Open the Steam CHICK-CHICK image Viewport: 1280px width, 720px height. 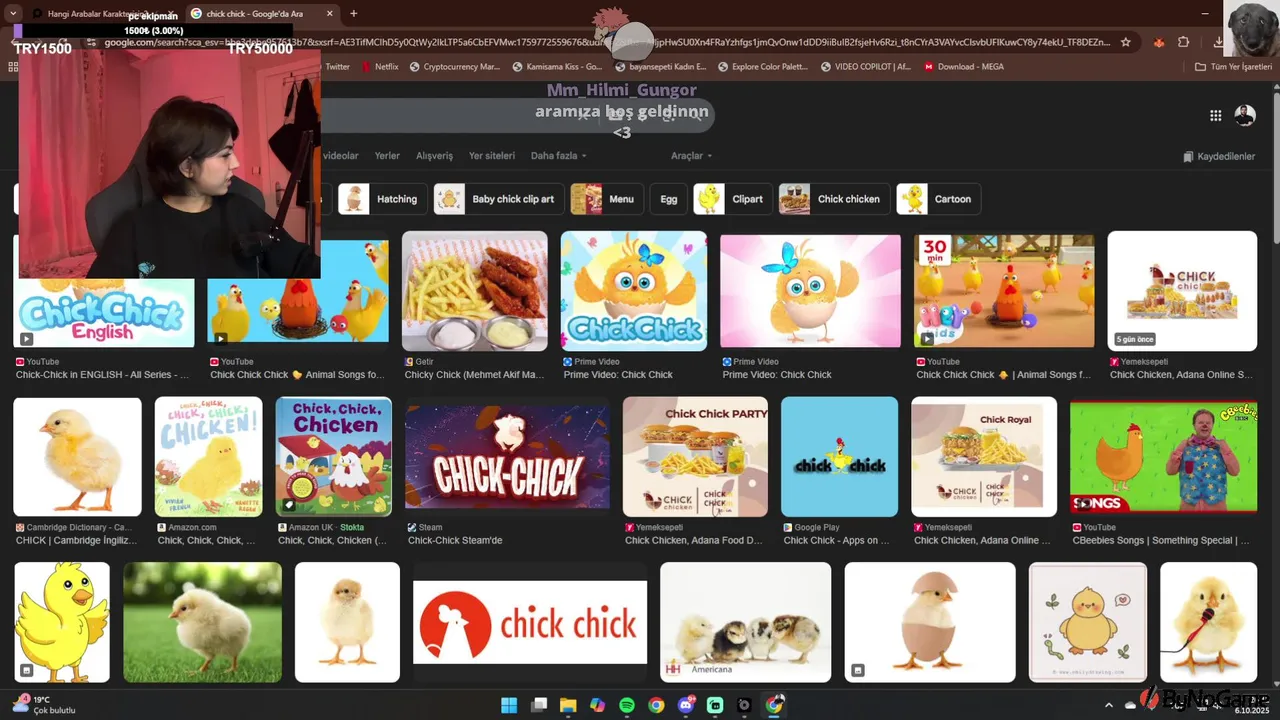507,457
